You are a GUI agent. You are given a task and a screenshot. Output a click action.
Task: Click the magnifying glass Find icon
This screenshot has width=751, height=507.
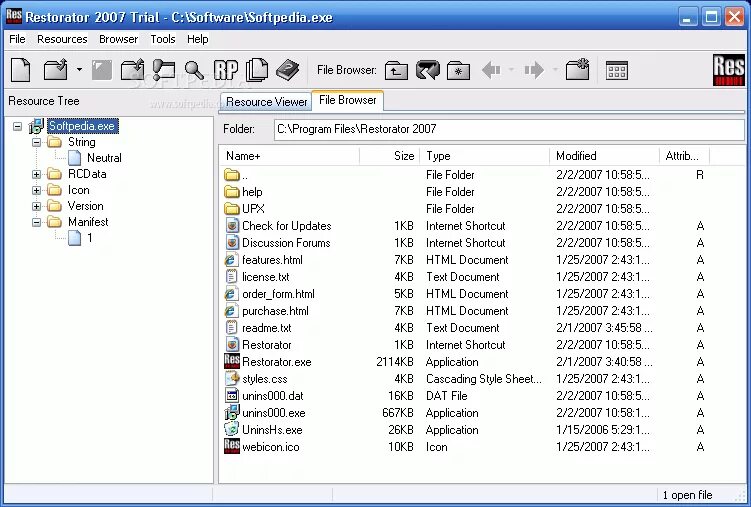pos(194,70)
